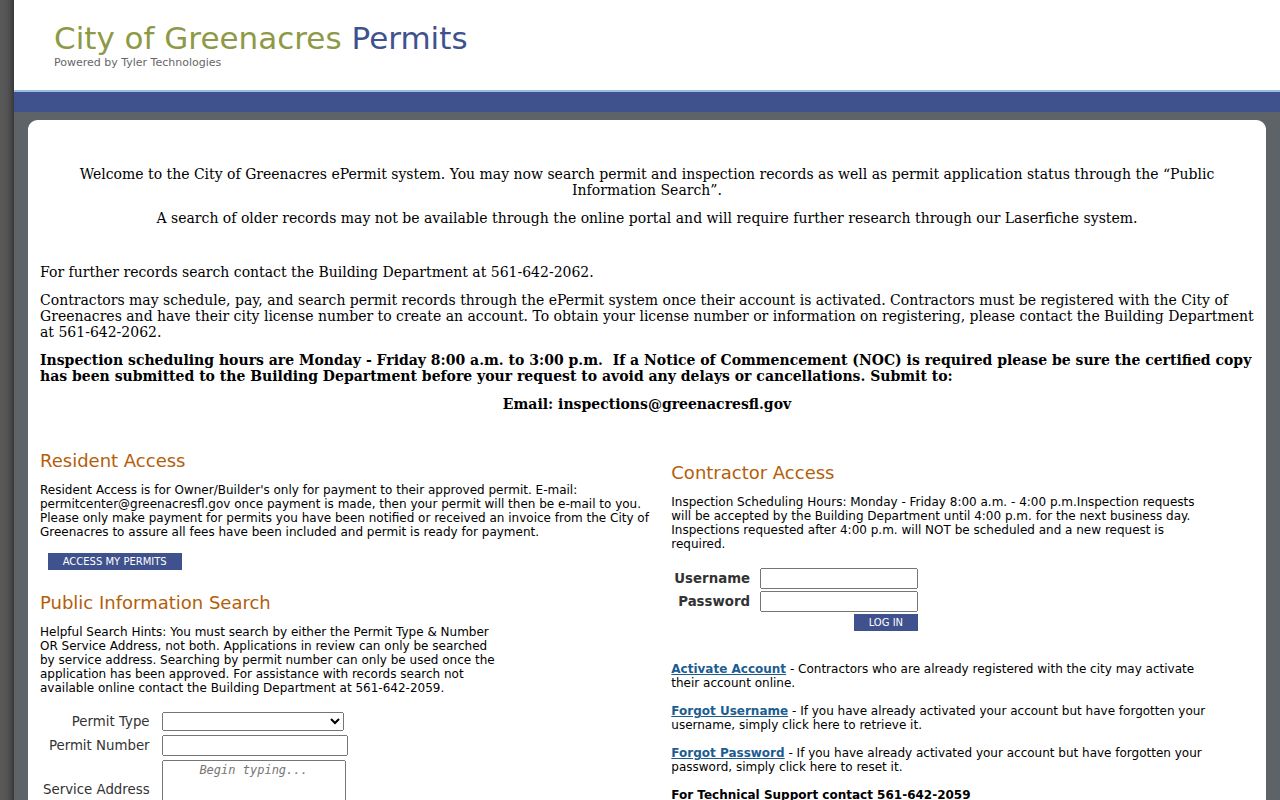Open the Forgot Password link
1280x800 pixels.
727,753
